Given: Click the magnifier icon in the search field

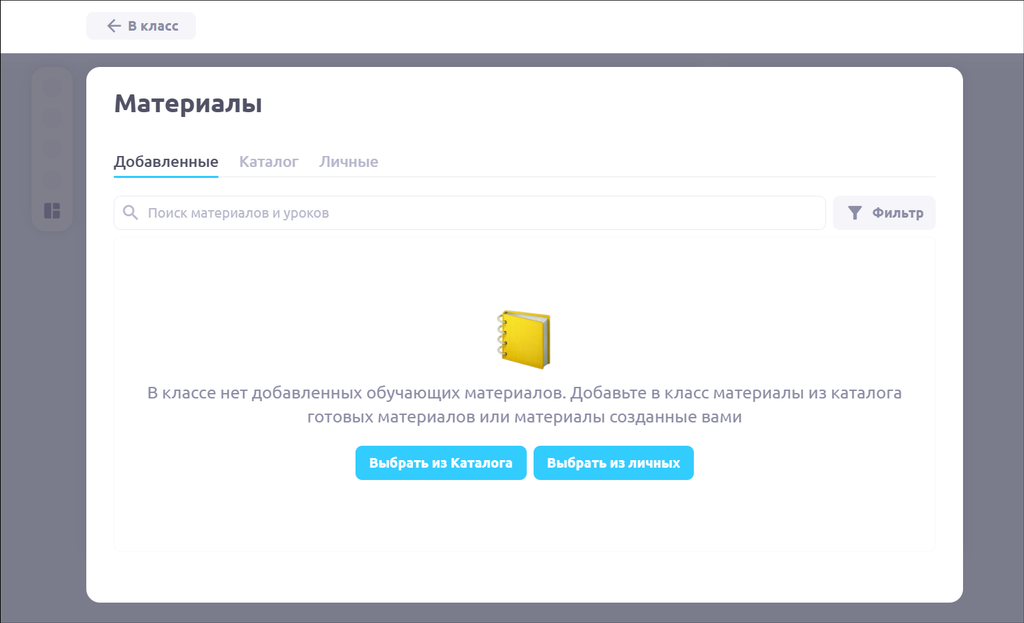Looking at the screenshot, I should [x=130, y=213].
